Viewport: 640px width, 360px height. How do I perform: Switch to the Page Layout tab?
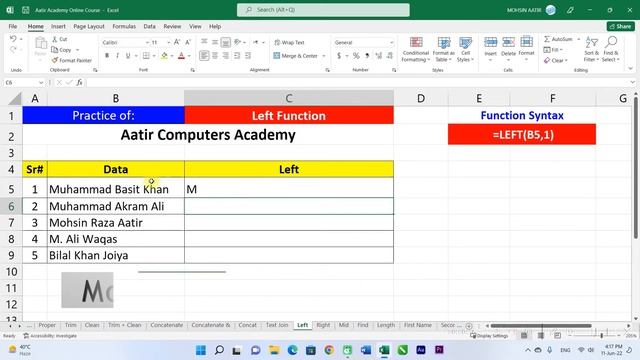pyautogui.click(x=89, y=26)
